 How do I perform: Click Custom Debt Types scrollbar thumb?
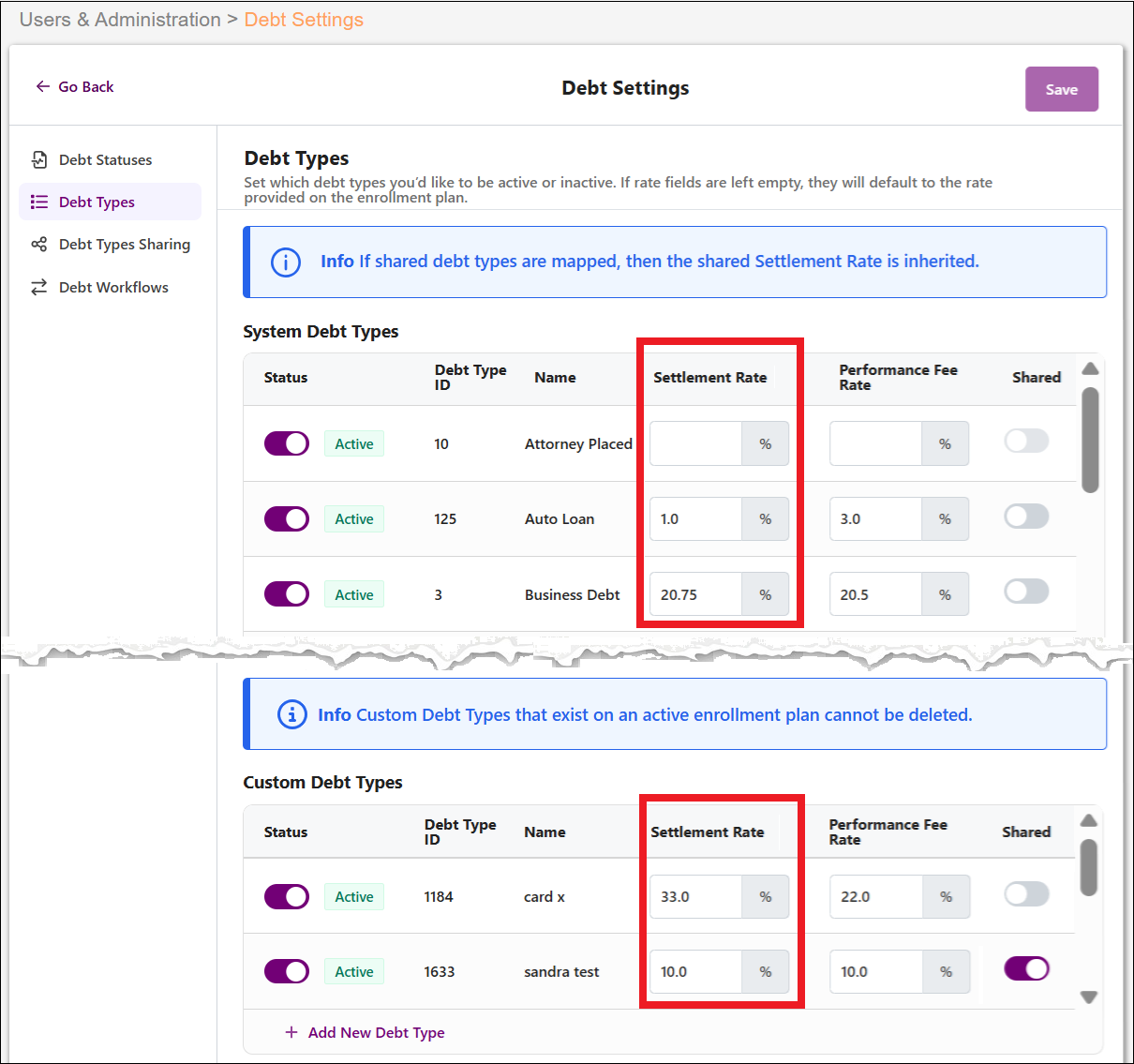[x=1088, y=868]
